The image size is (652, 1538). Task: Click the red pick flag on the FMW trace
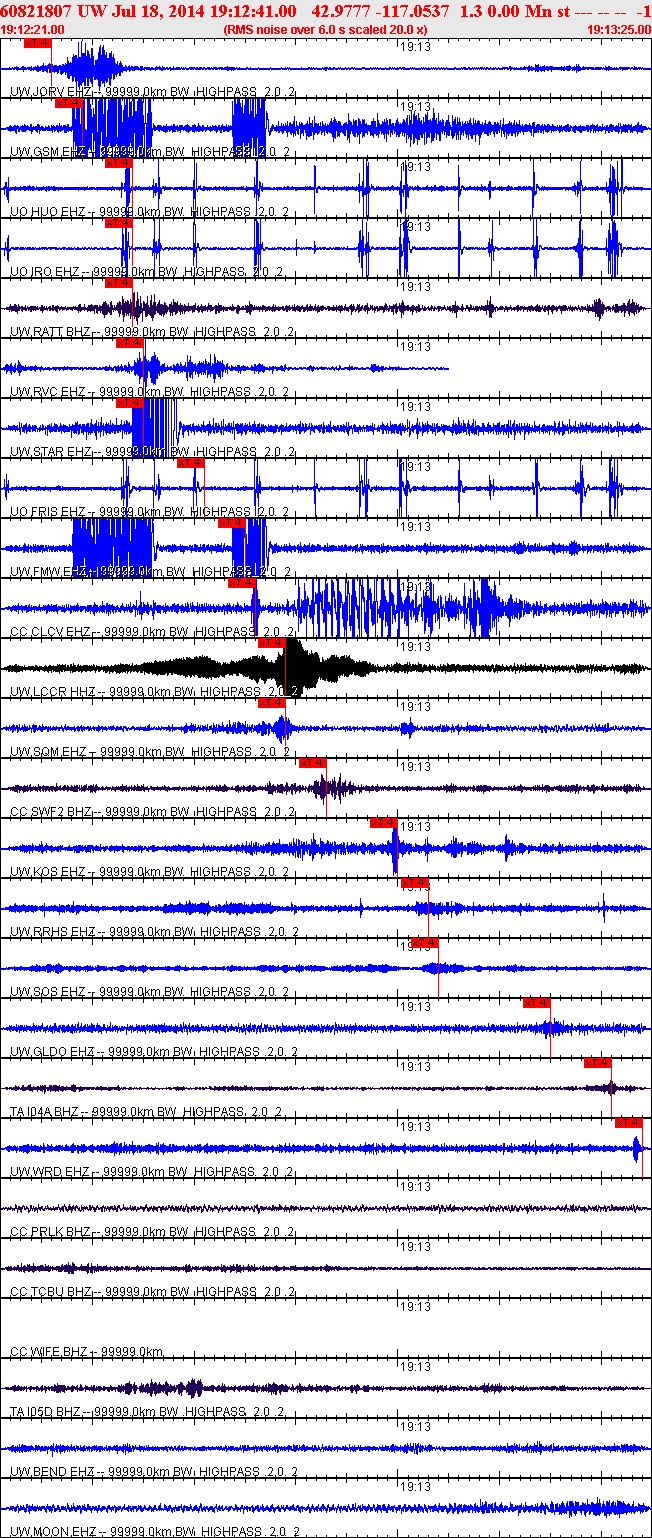(231, 523)
